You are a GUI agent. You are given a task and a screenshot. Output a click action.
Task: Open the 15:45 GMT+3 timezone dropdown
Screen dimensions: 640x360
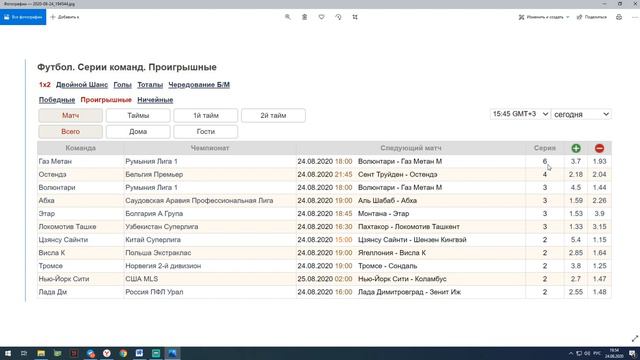pos(520,114)
